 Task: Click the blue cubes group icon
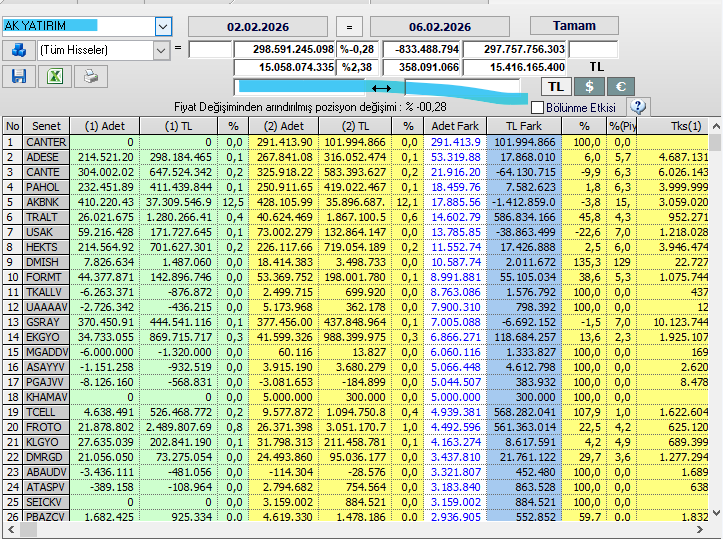(19, 50)
